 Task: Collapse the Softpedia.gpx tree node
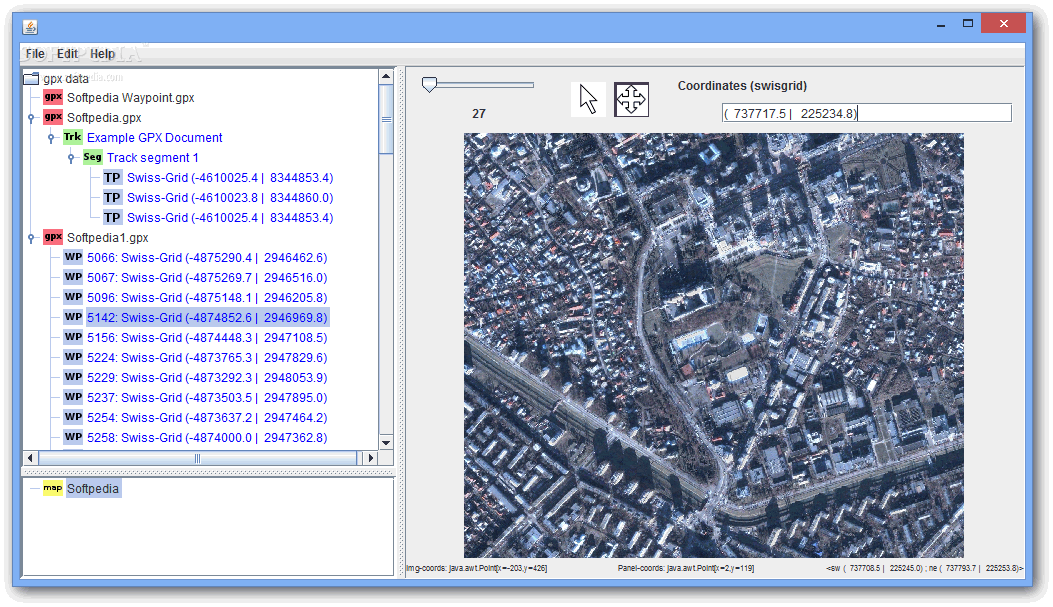coord(31,118)
